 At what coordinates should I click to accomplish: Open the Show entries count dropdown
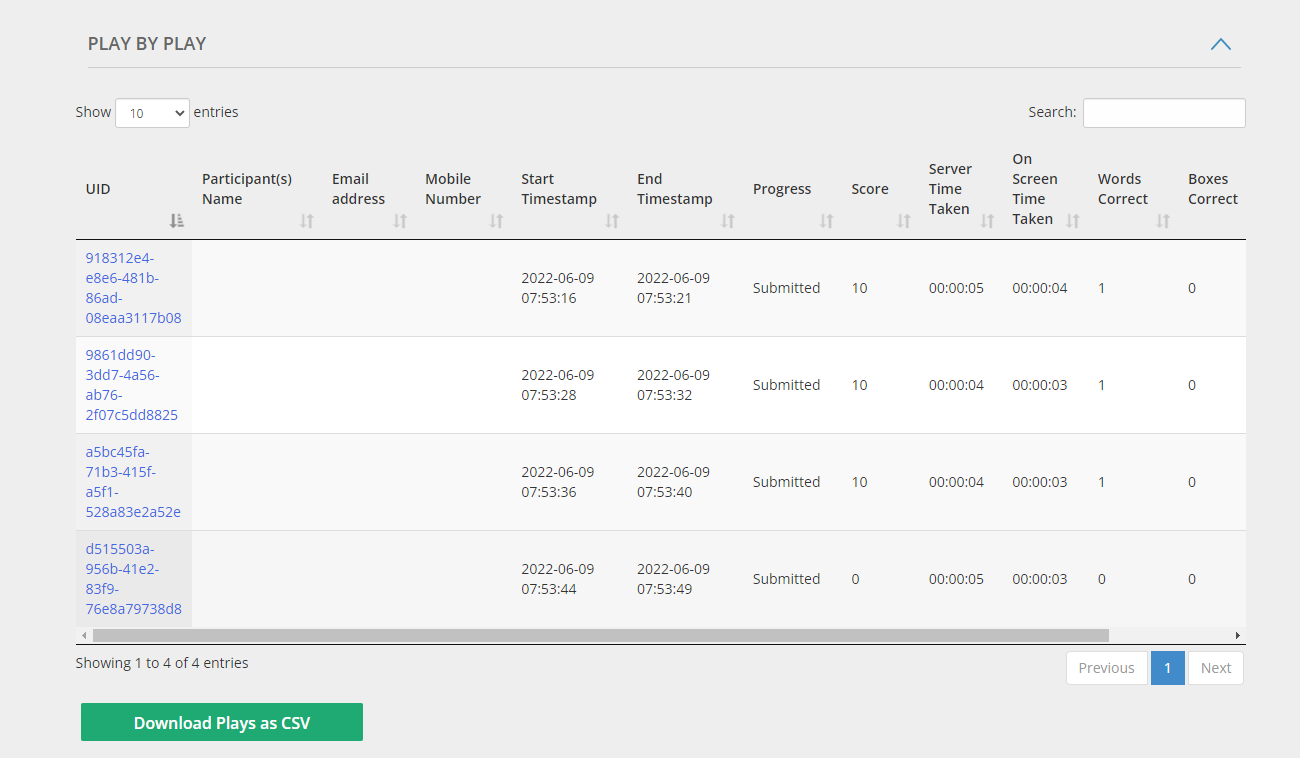(x=152, y=113)
